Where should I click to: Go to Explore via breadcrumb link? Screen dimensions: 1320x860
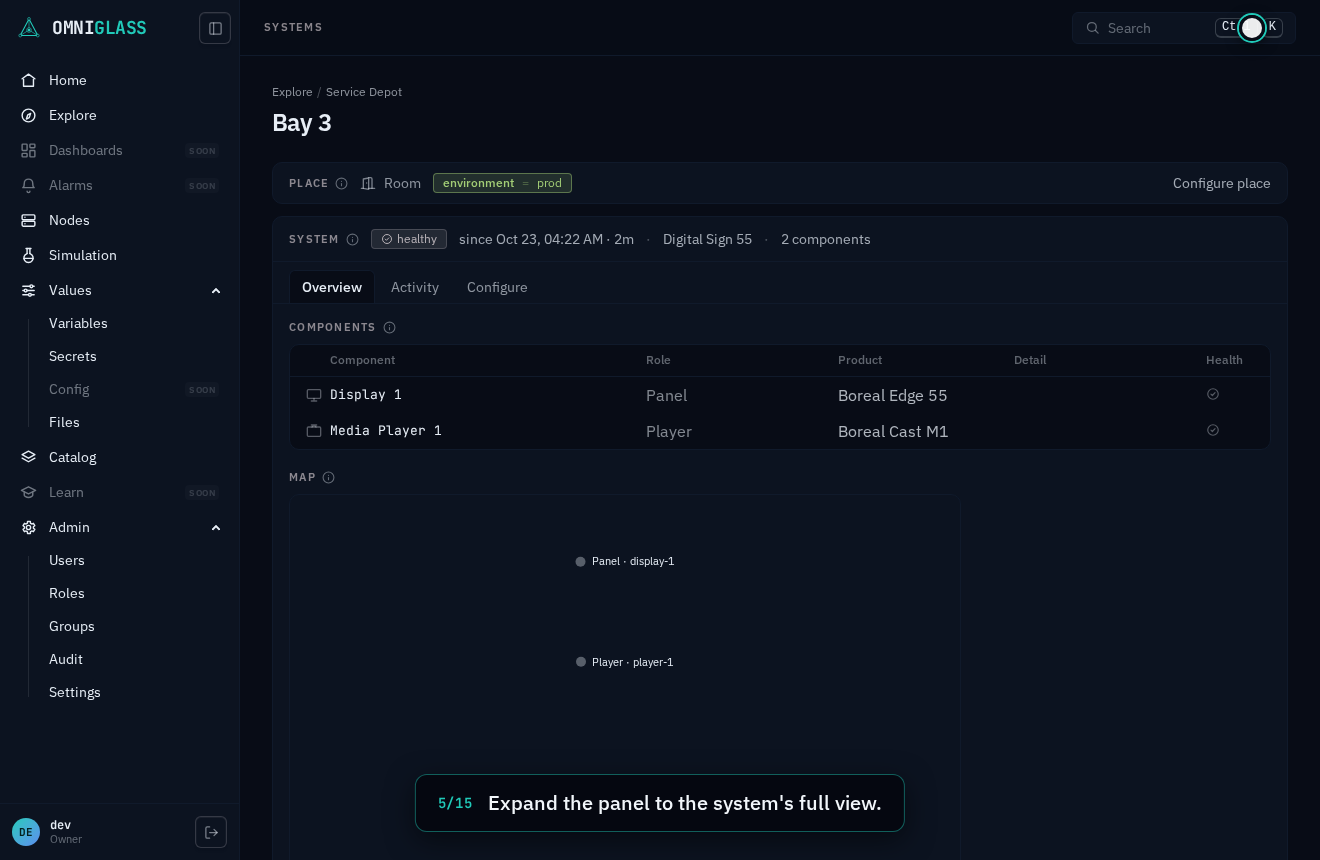point(292,92)
